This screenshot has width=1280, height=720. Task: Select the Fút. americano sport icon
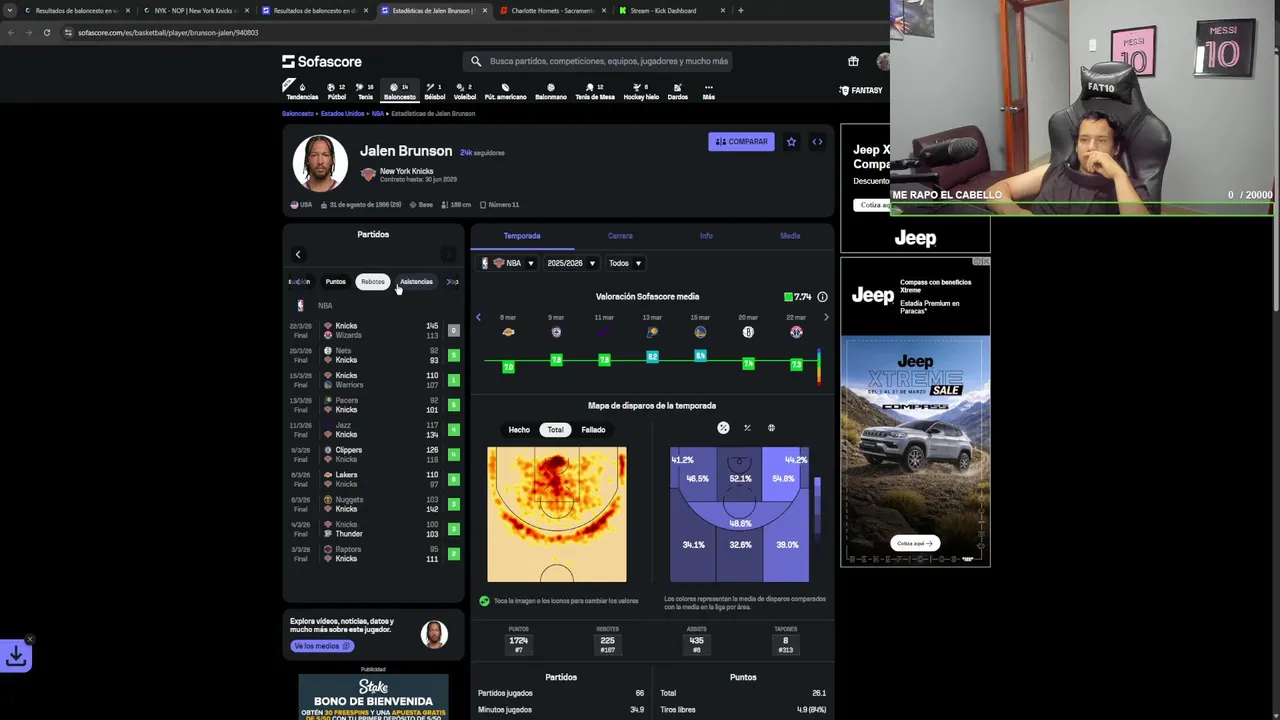pos(505,91)
